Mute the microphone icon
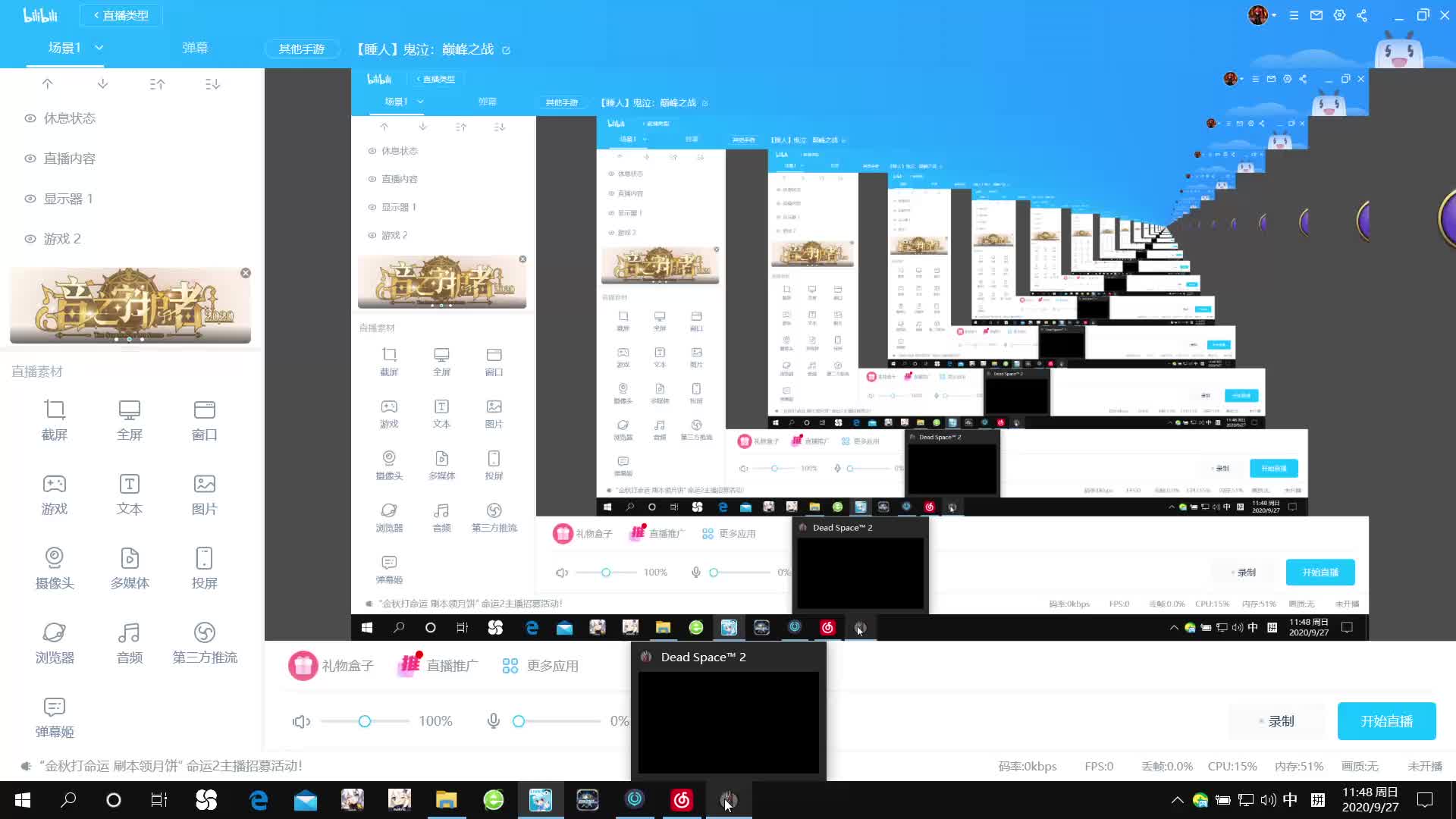 pos(494,721)
